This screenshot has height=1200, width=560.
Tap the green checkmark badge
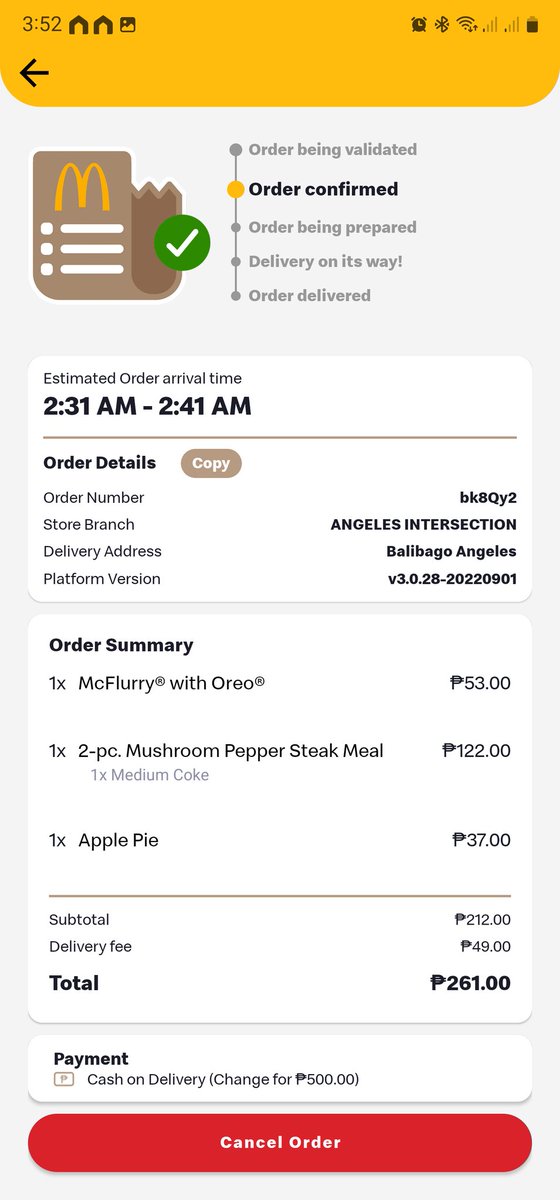[181, 243]
